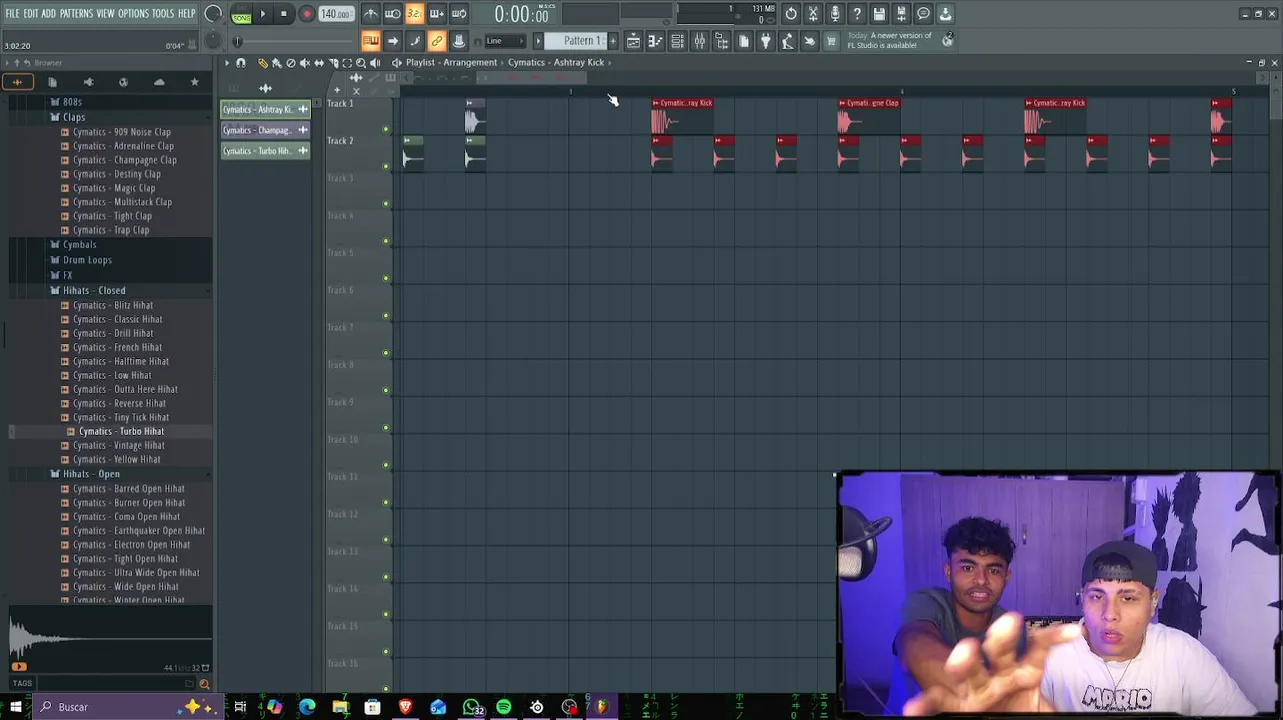Open the shopping cart content library
This screenshot has width=1283, height=720.
click(x=830, y=41)
